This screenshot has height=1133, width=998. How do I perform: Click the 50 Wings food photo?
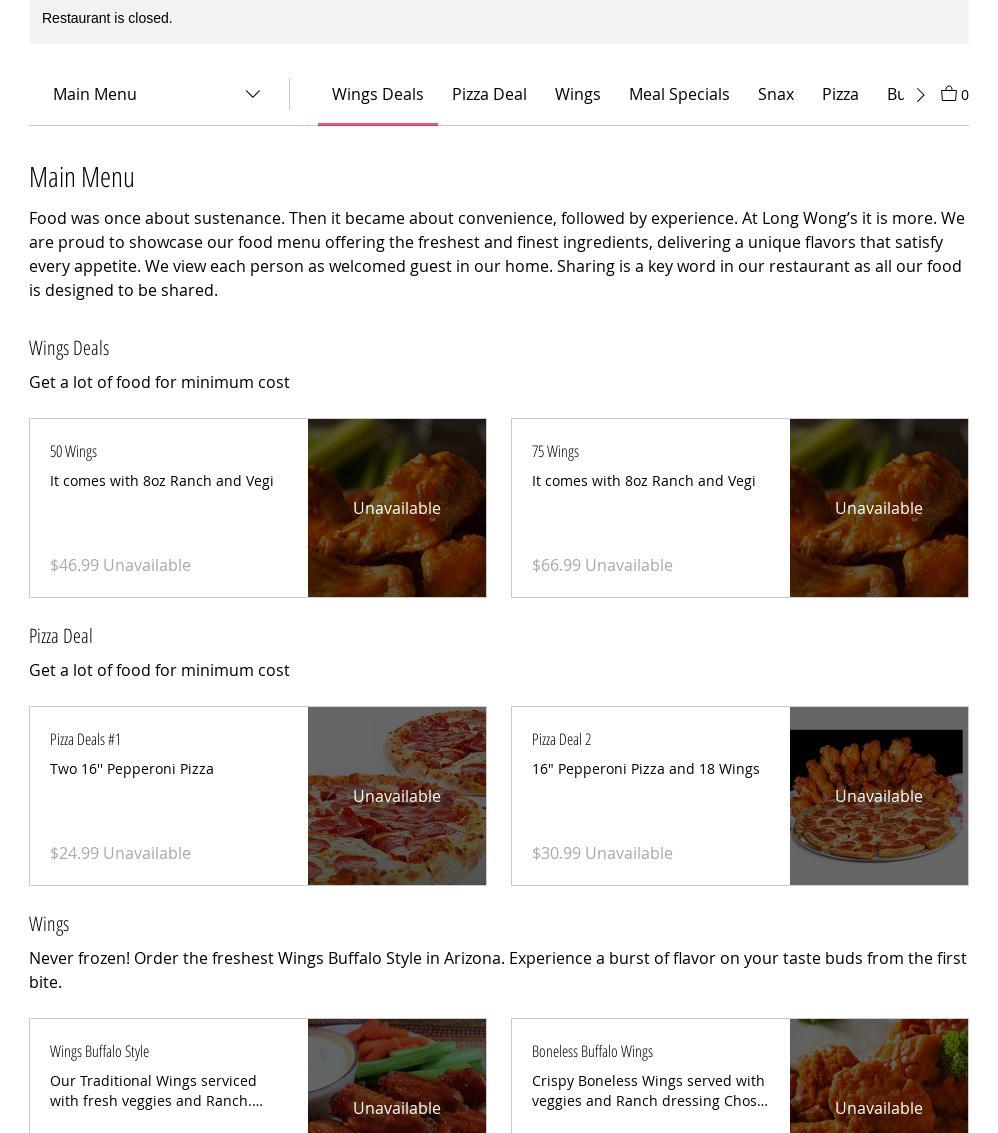397,508
